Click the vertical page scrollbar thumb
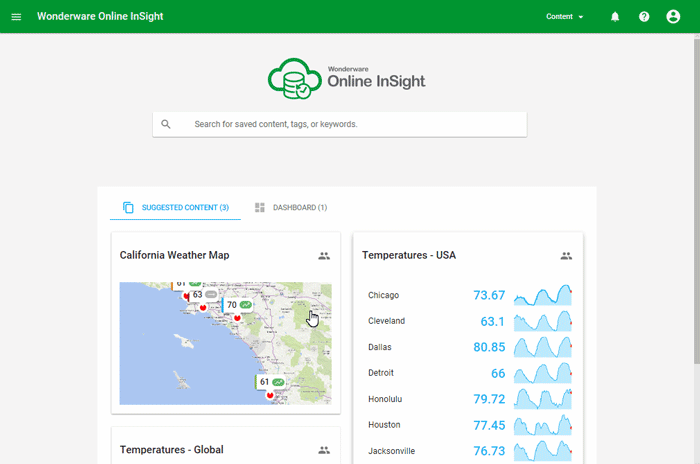The height and width of the screenshot is (464, 700). tap(696, 201)
